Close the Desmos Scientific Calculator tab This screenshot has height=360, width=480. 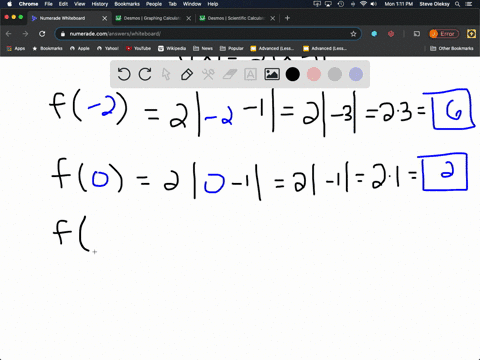click(x=273, y=18)
